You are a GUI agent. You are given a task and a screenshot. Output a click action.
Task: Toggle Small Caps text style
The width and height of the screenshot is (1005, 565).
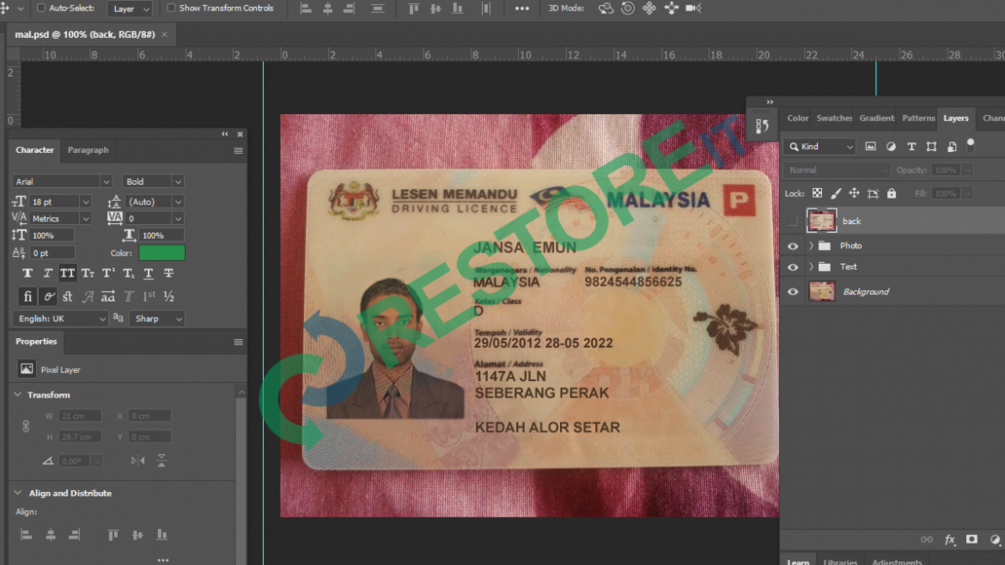88,273
